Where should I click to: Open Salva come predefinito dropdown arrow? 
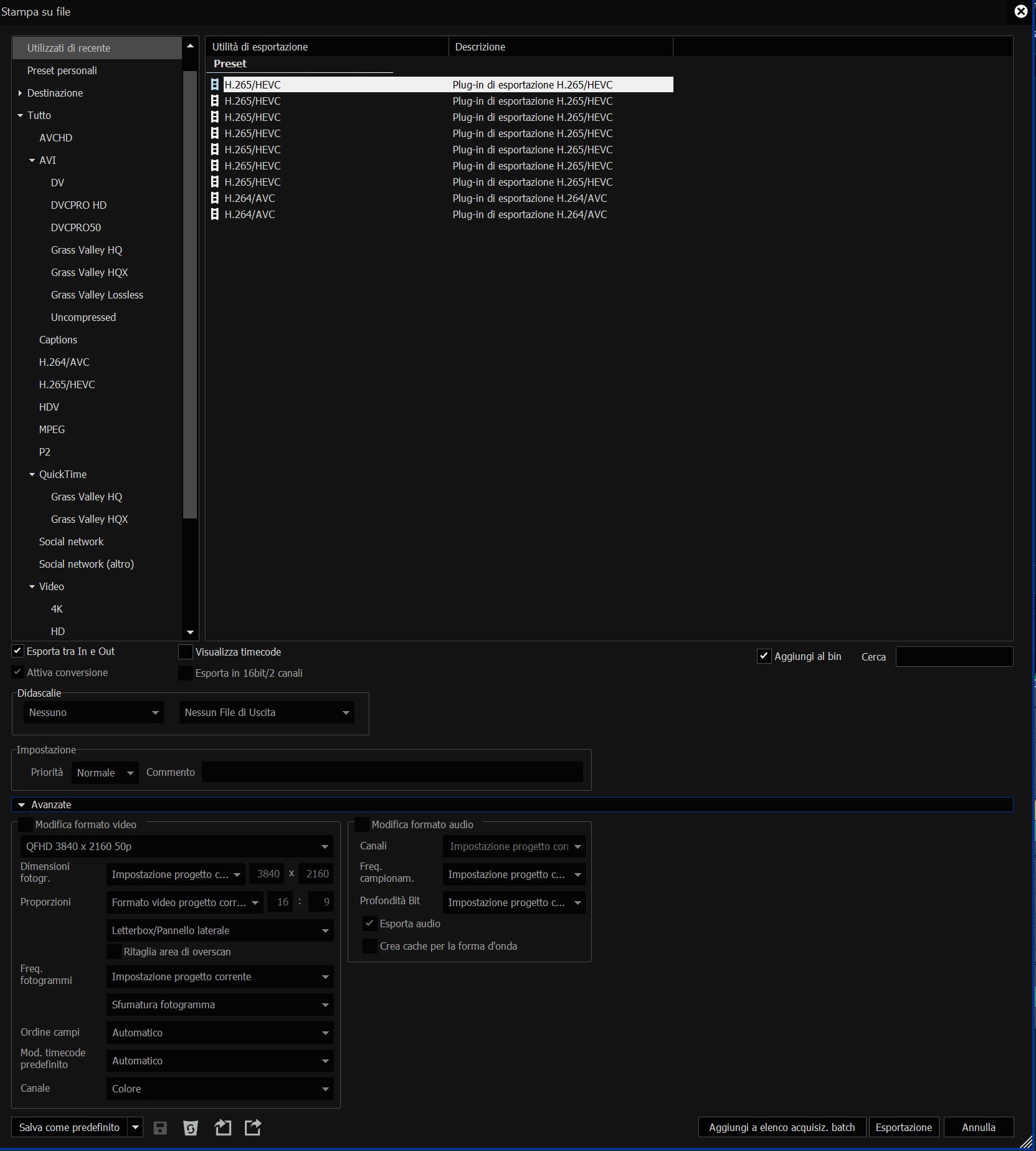click(135, 1127)
